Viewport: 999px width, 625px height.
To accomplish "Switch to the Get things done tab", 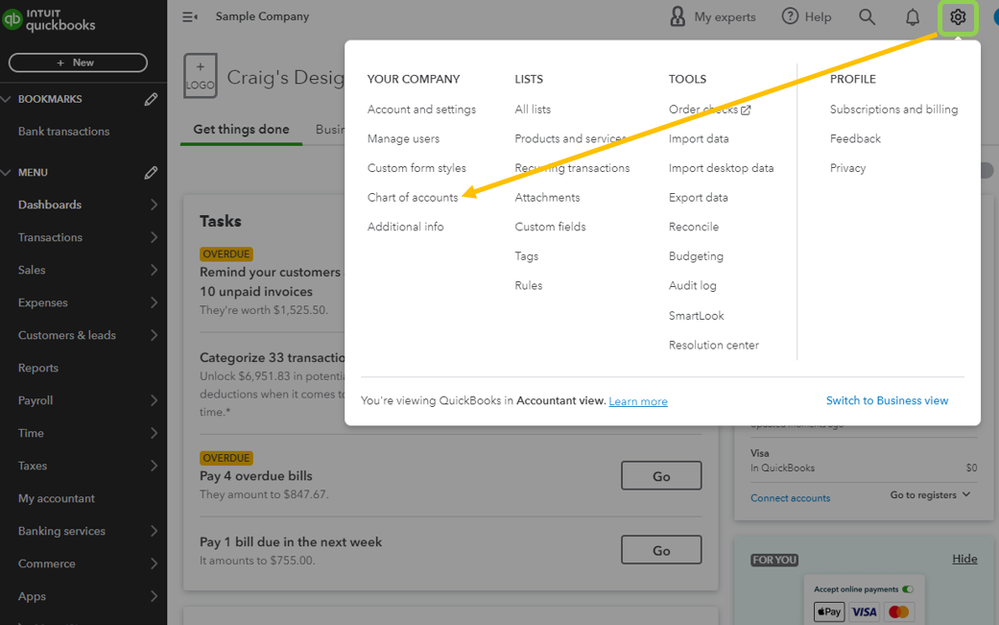I will pos(241,130).
